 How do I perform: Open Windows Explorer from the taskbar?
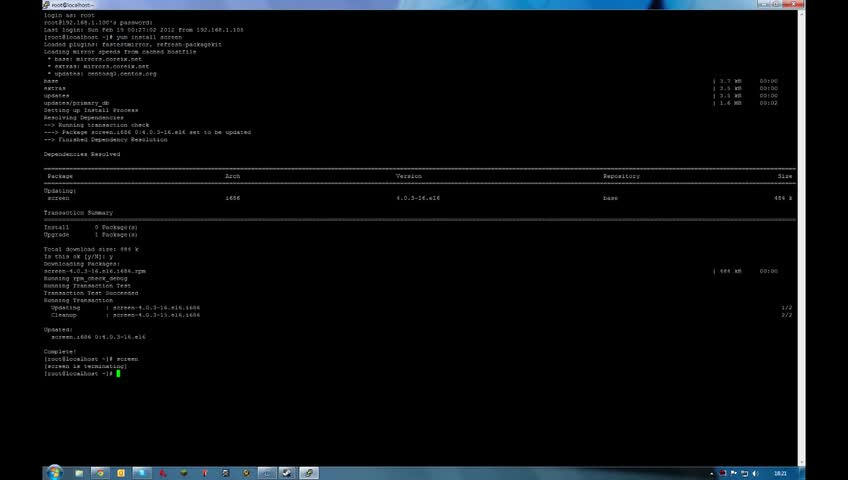(80, 473)
